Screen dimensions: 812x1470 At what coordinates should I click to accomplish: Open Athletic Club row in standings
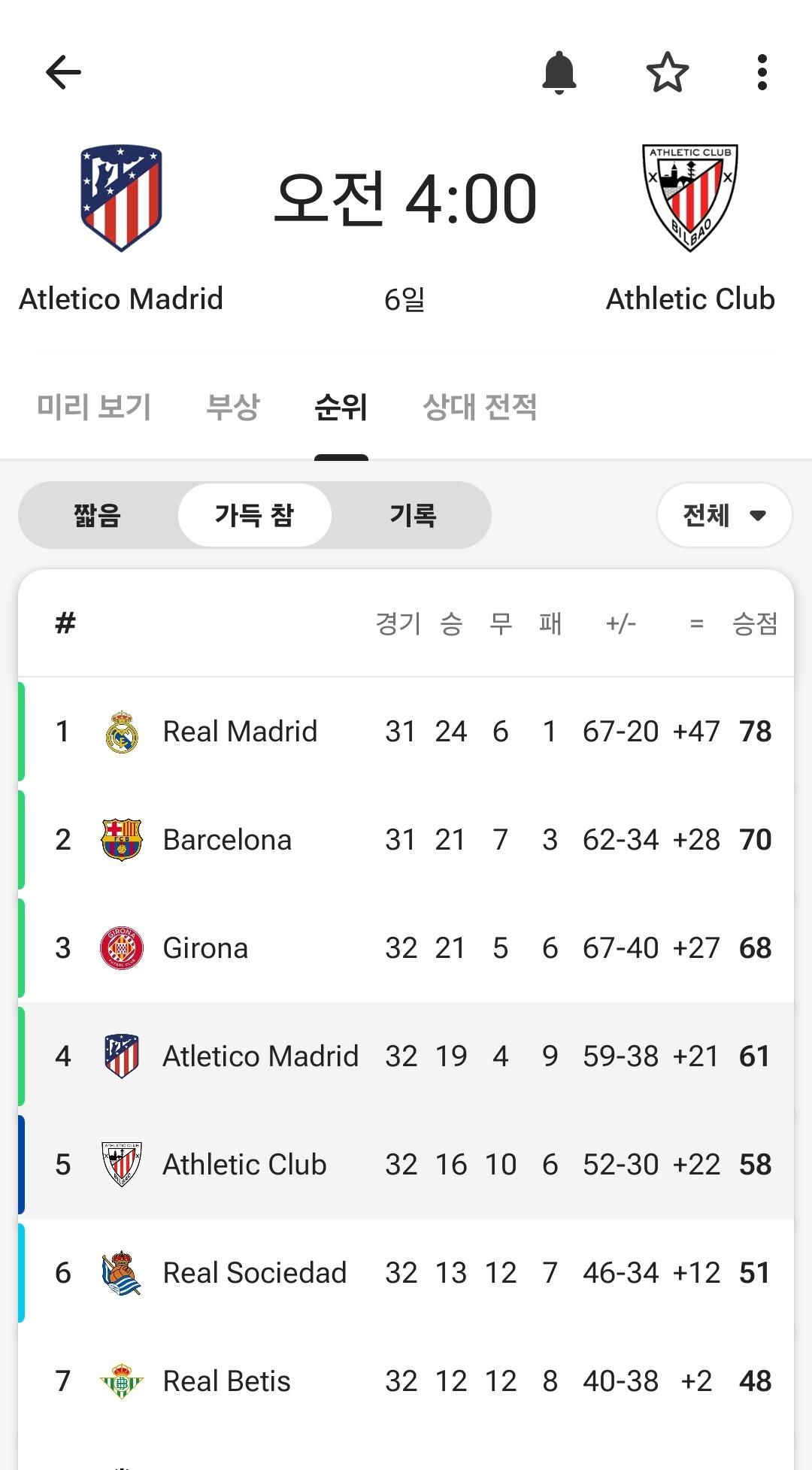point(406,1165)
